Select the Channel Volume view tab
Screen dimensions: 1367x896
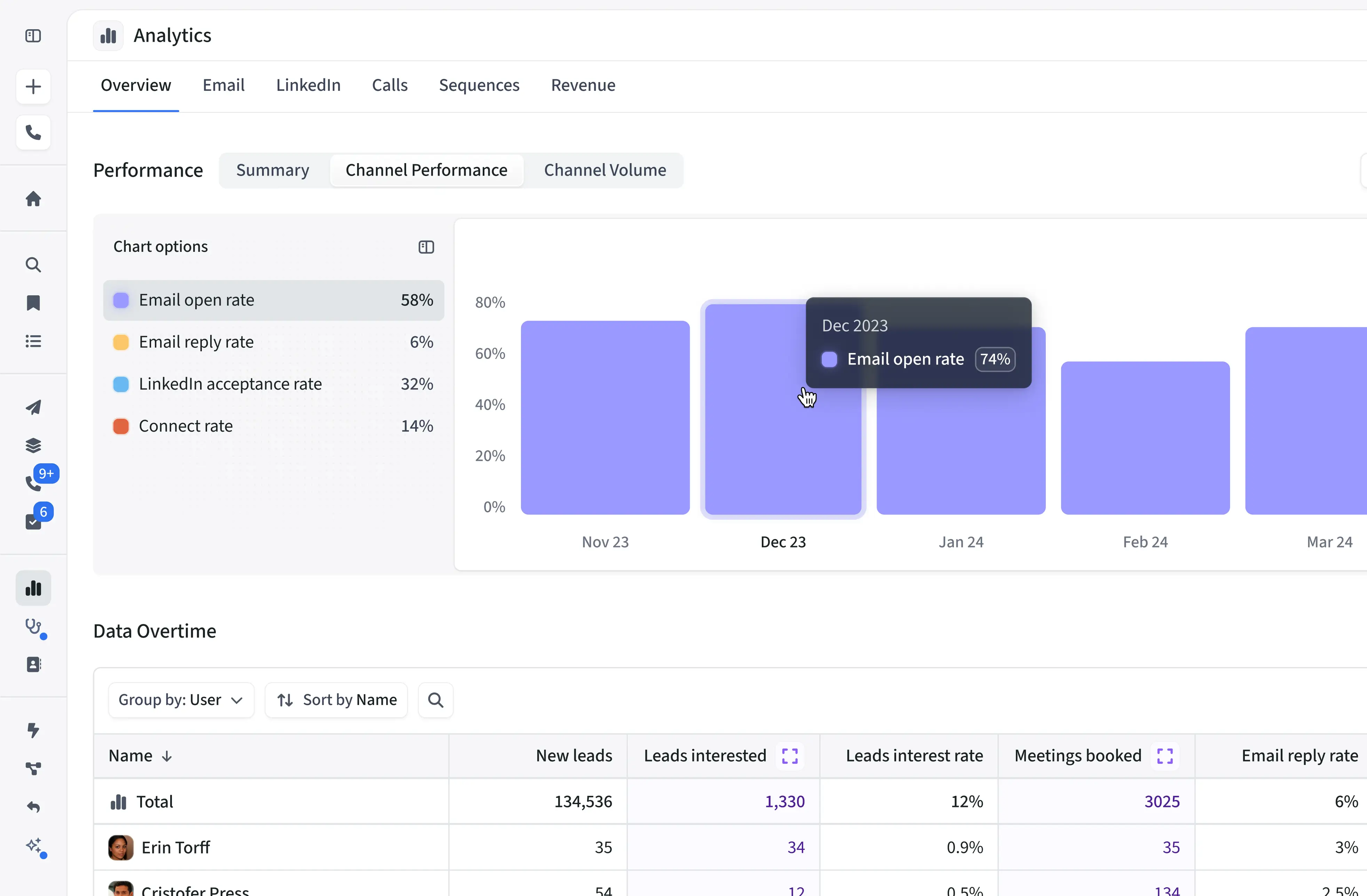tap(605, 170)
